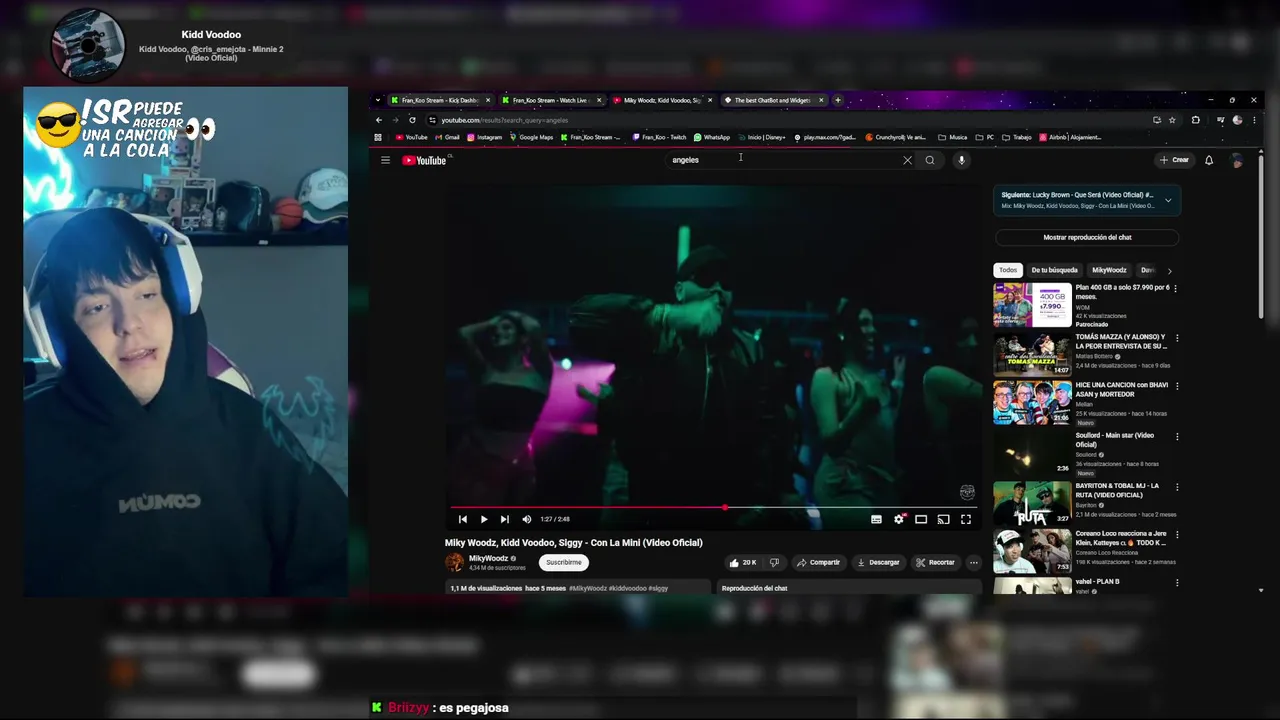Switch to Fran_Koo Stream Kick Dashboard tab
Viewport: 1280px width, 720px height.
(440, 100)
